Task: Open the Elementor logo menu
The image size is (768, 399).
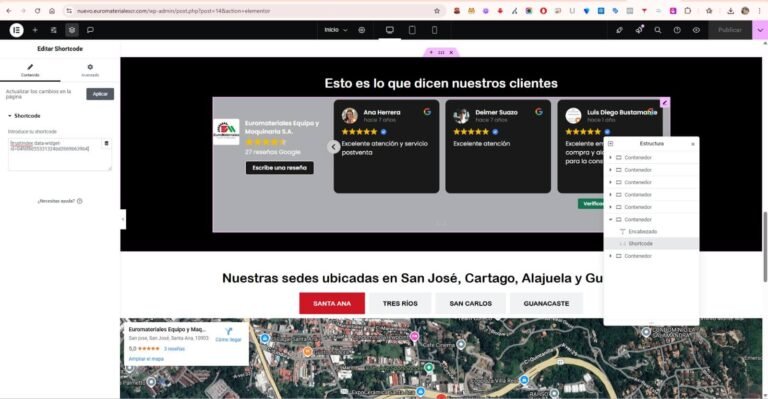Action: pos(16,30)
